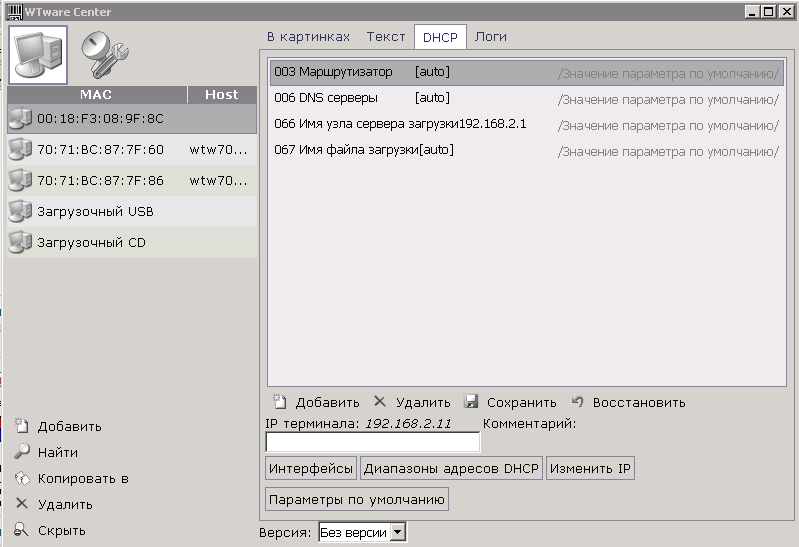
Task: Click the Копировать в icon
Action: pyautogui.click(x=22, y=478)
